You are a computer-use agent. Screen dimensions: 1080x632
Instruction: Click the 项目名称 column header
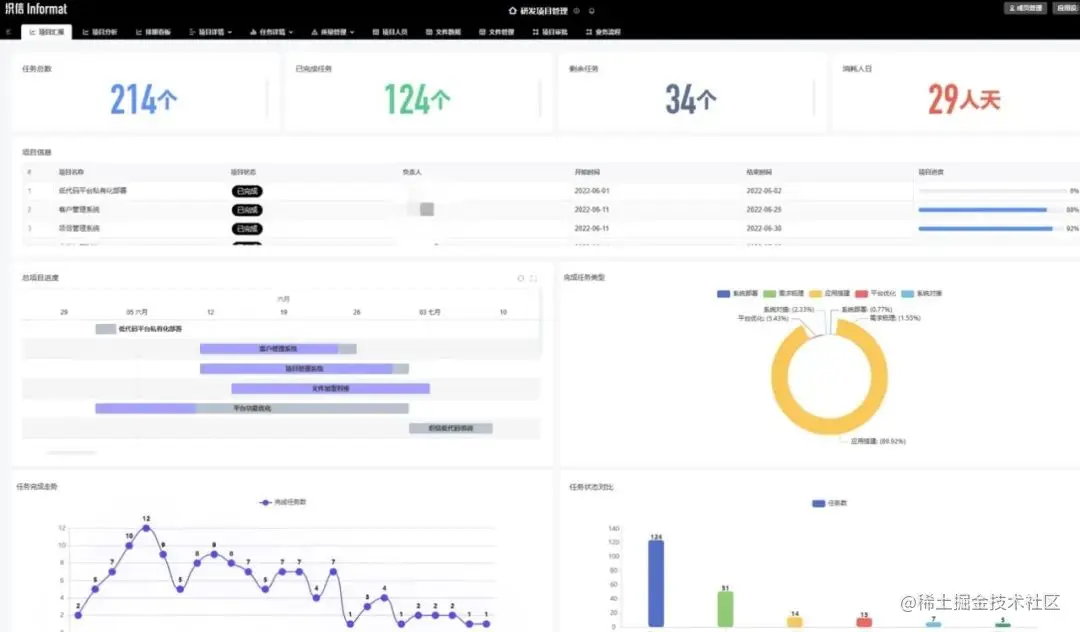(71, 172)
